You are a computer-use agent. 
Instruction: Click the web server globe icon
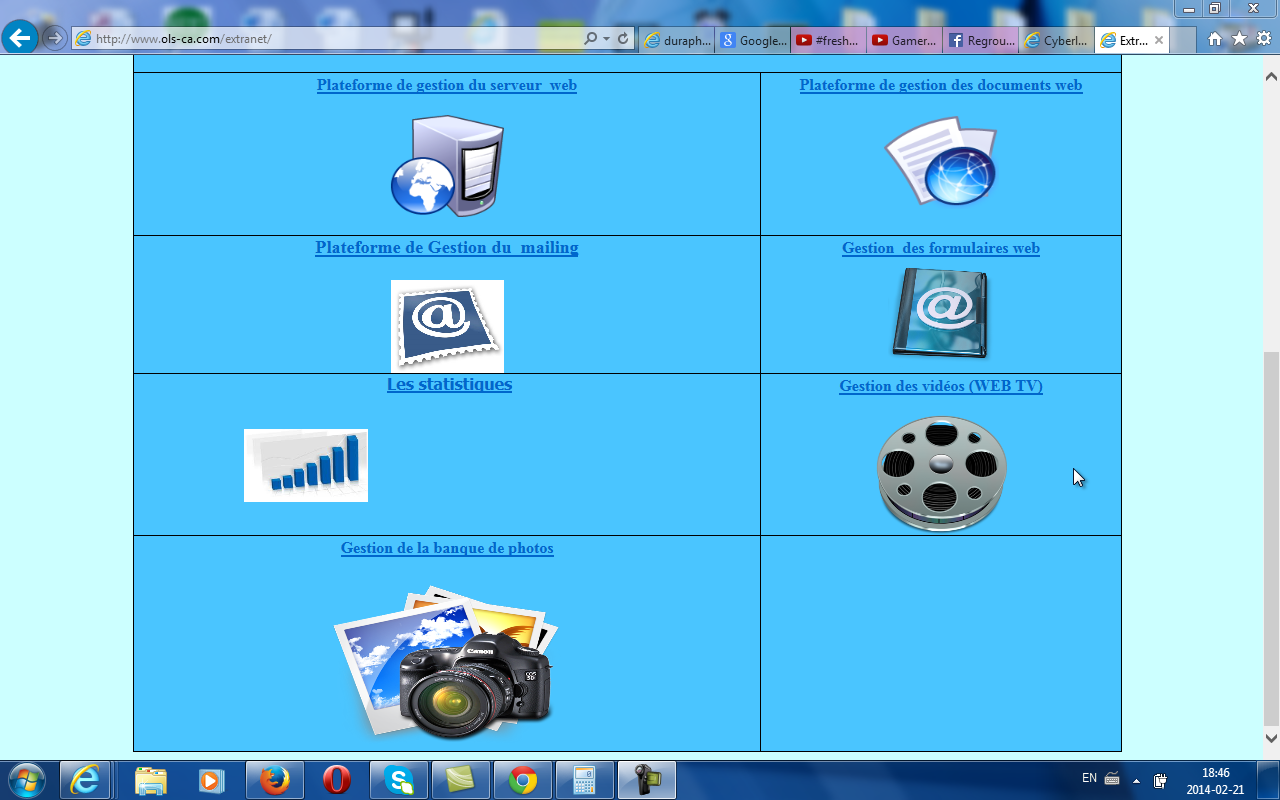point(446,166)
